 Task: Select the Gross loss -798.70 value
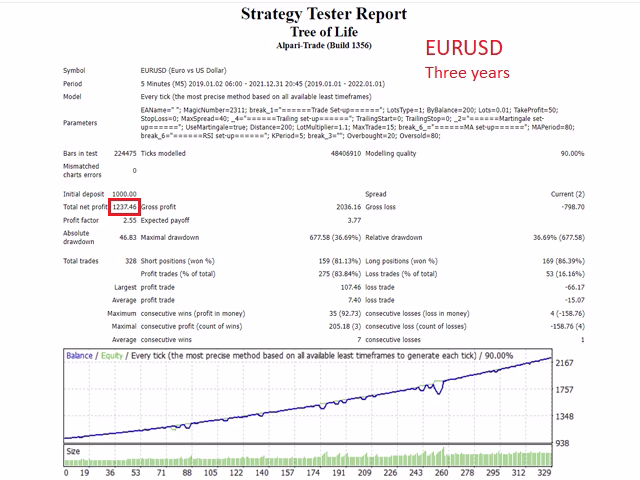(x=573, y=207)
